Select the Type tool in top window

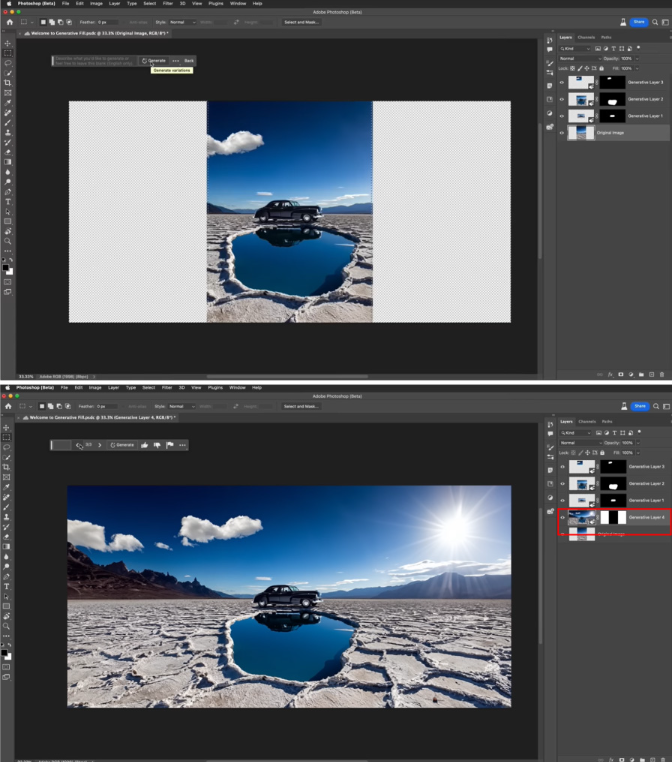pos(7,202)
